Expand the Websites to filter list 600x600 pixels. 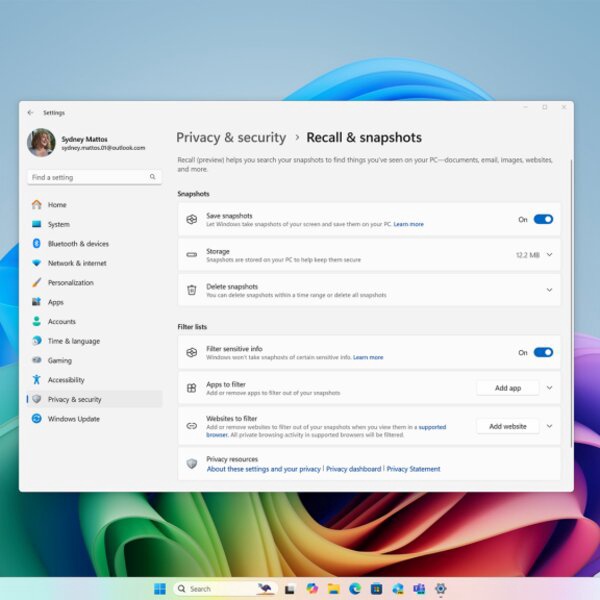[x=549, y=426]
